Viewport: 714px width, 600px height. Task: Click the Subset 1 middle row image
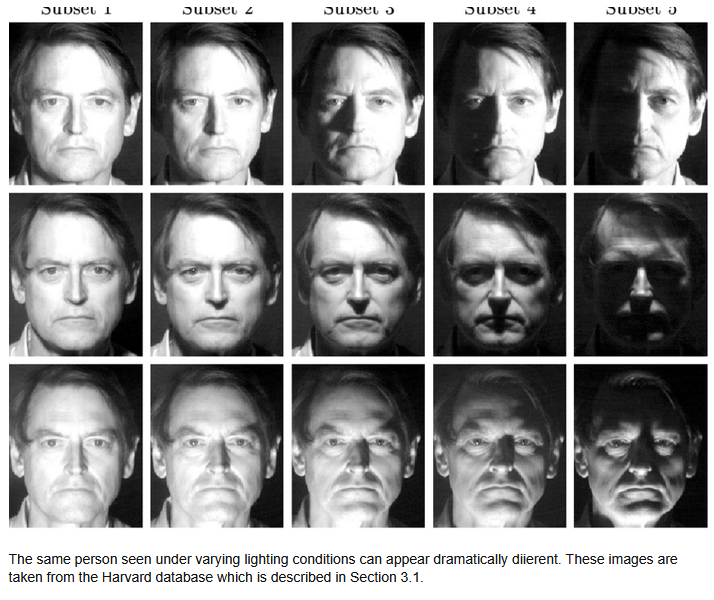tap(75, 274)
